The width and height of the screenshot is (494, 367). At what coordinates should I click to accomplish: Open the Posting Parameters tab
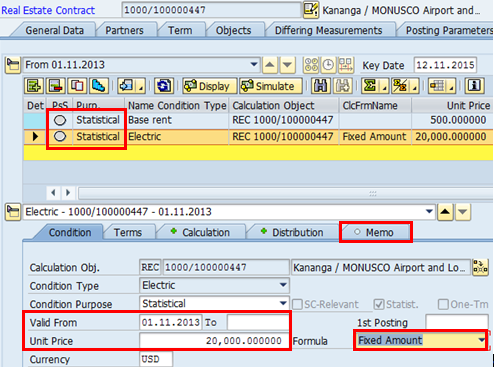[x=449, y=30]
